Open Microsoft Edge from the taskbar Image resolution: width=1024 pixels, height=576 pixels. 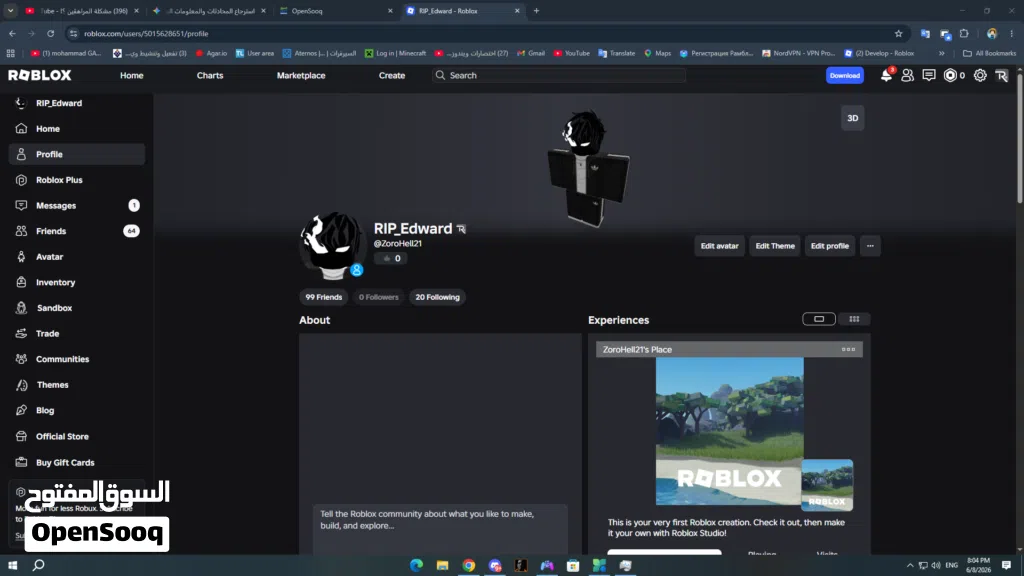[417, 566]
